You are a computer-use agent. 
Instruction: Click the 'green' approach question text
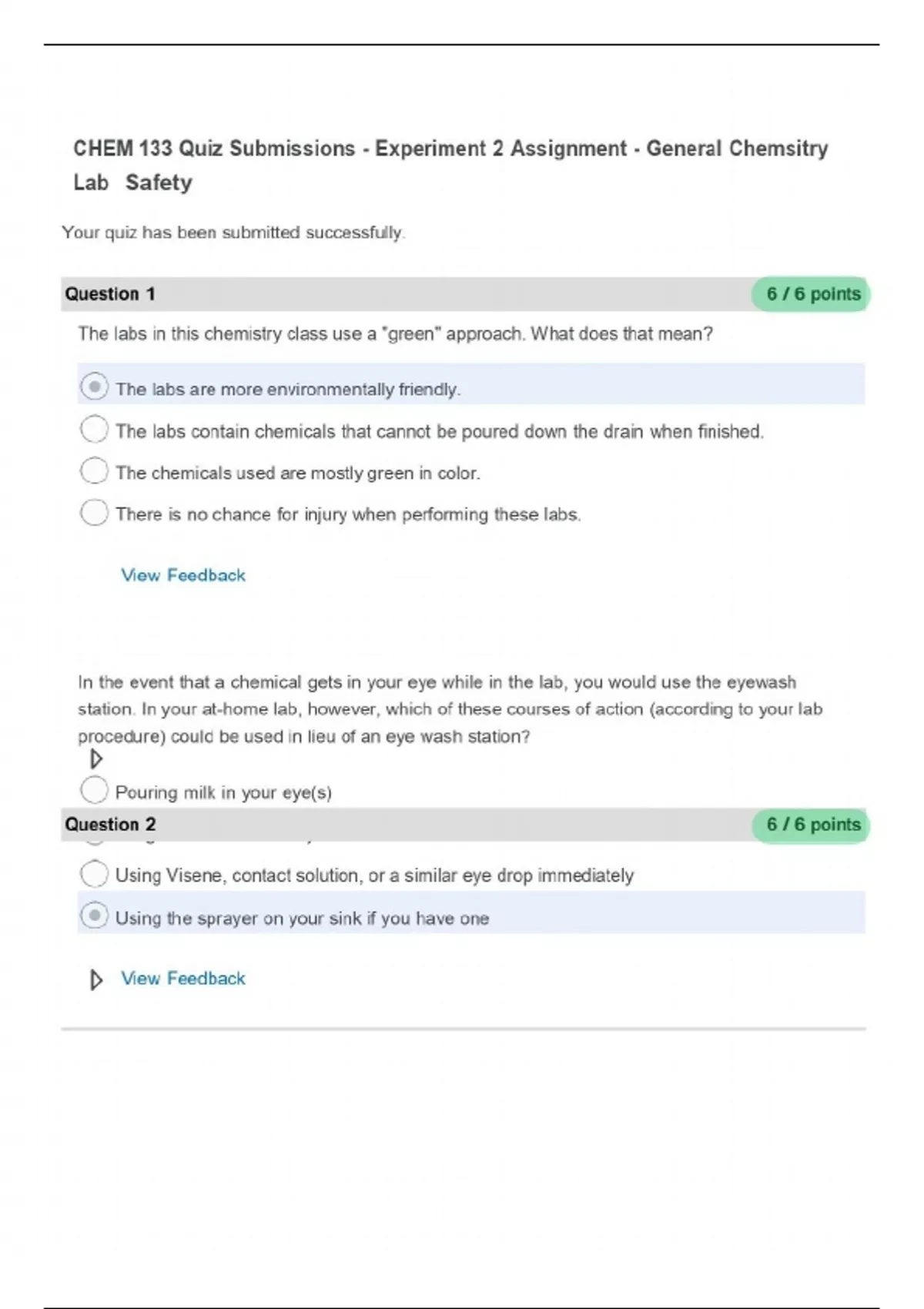coord(395,334)
